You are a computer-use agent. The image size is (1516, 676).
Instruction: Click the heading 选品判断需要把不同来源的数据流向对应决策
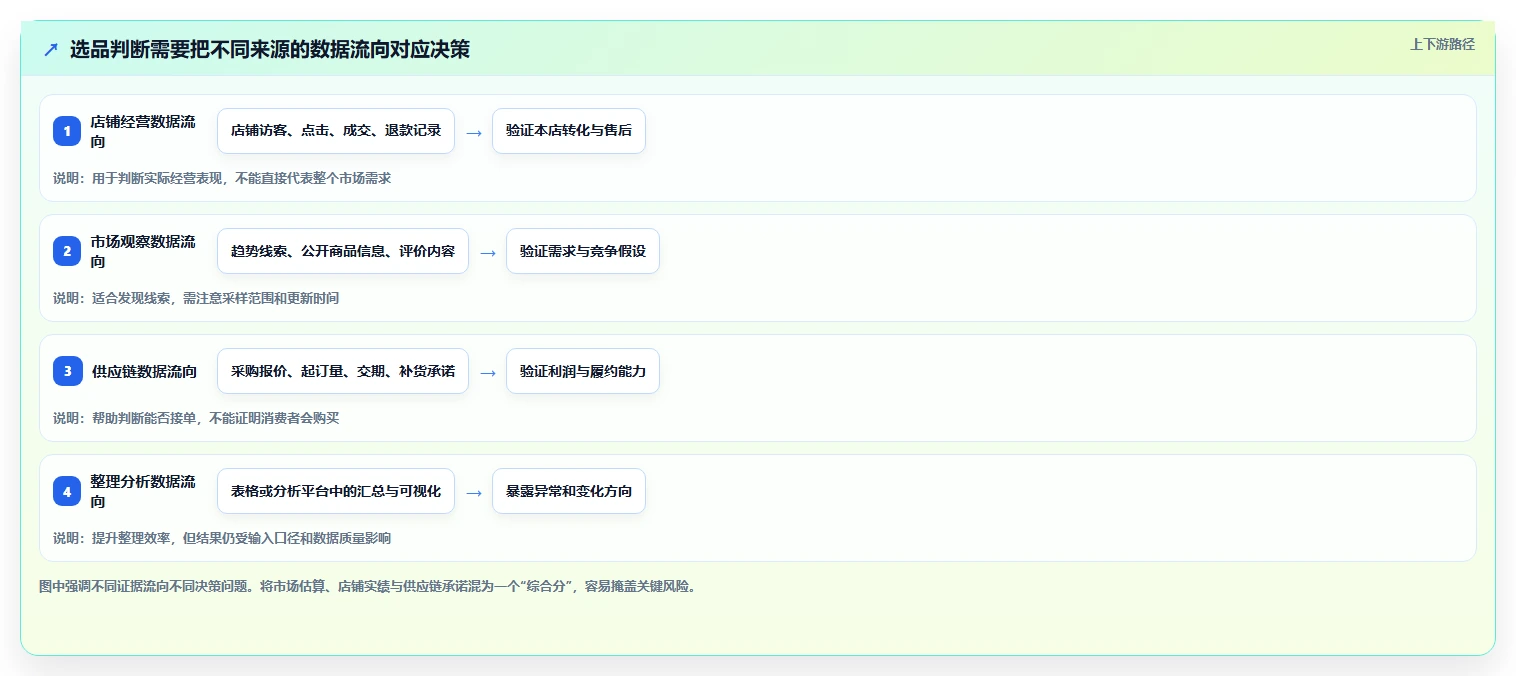coord(270,49)
